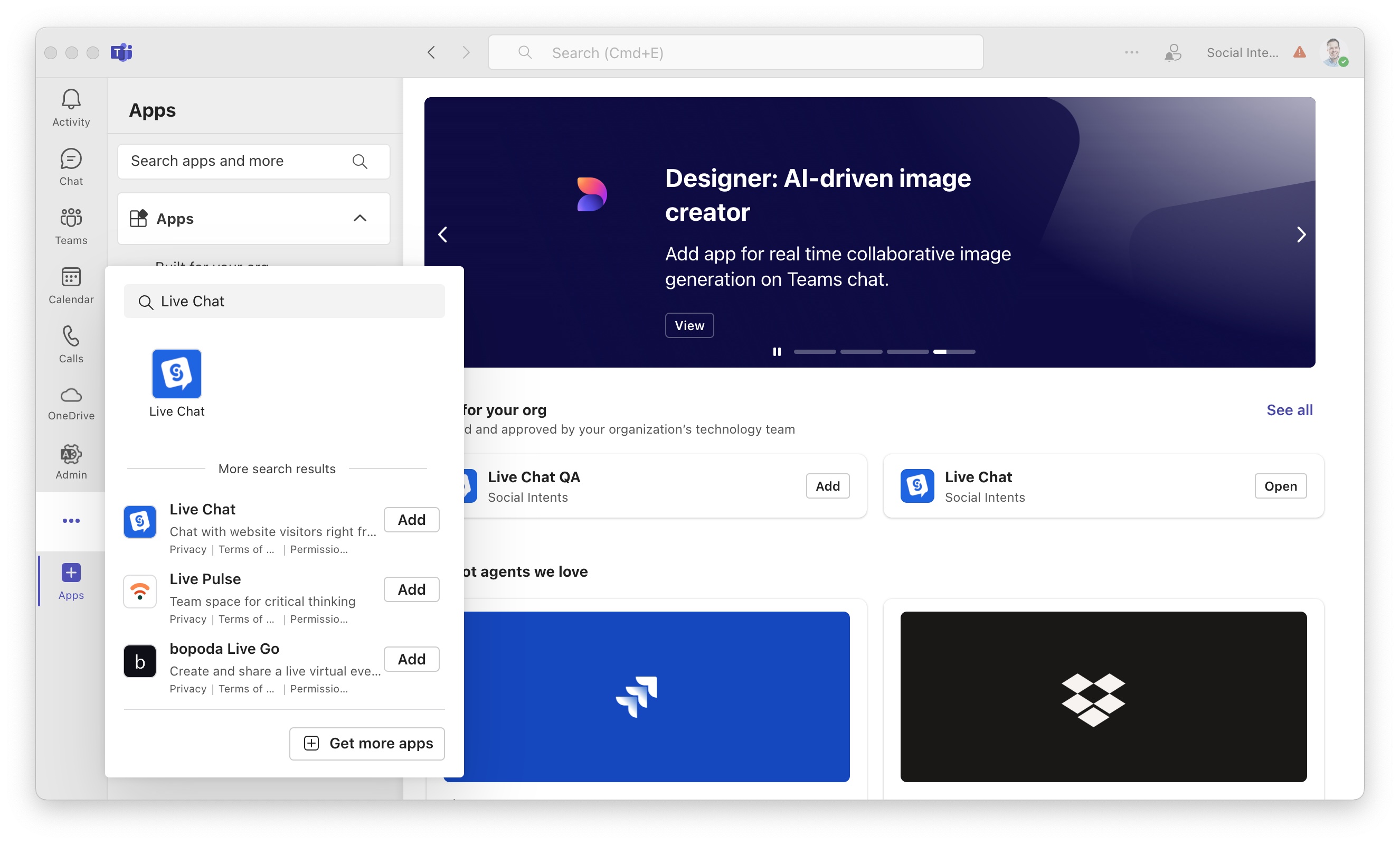Click the sidebar more apps ellipsis
The height and width of the screenshot is (844, 1400).
pos(71,521)
